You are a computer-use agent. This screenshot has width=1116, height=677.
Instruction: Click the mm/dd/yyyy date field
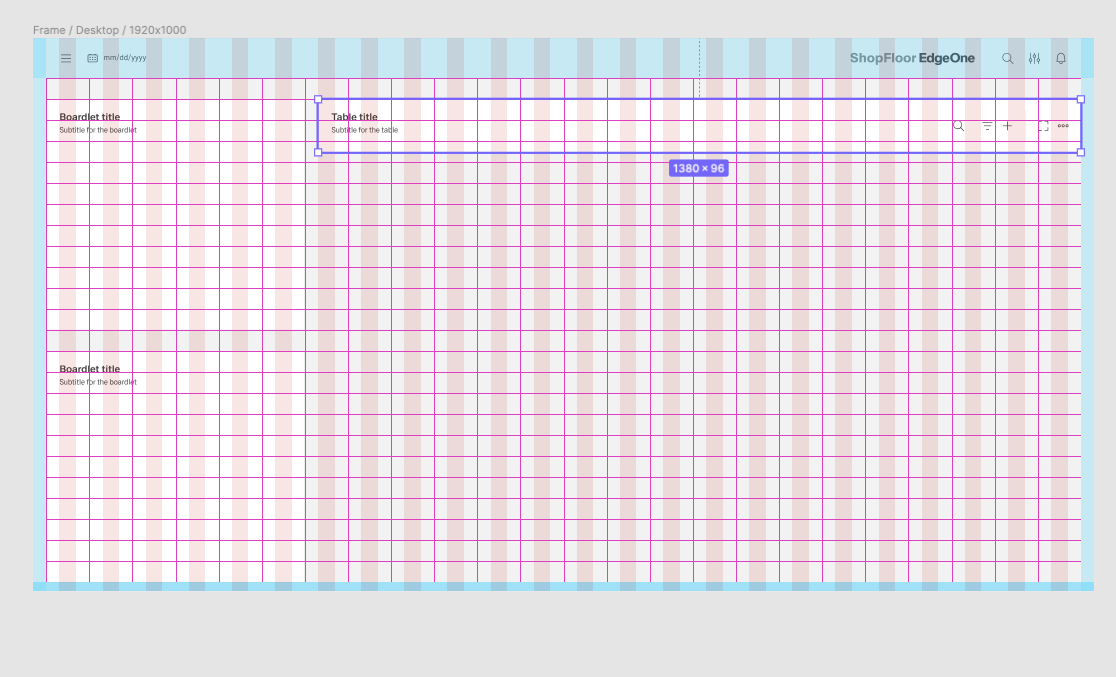[x=125, y=59]
